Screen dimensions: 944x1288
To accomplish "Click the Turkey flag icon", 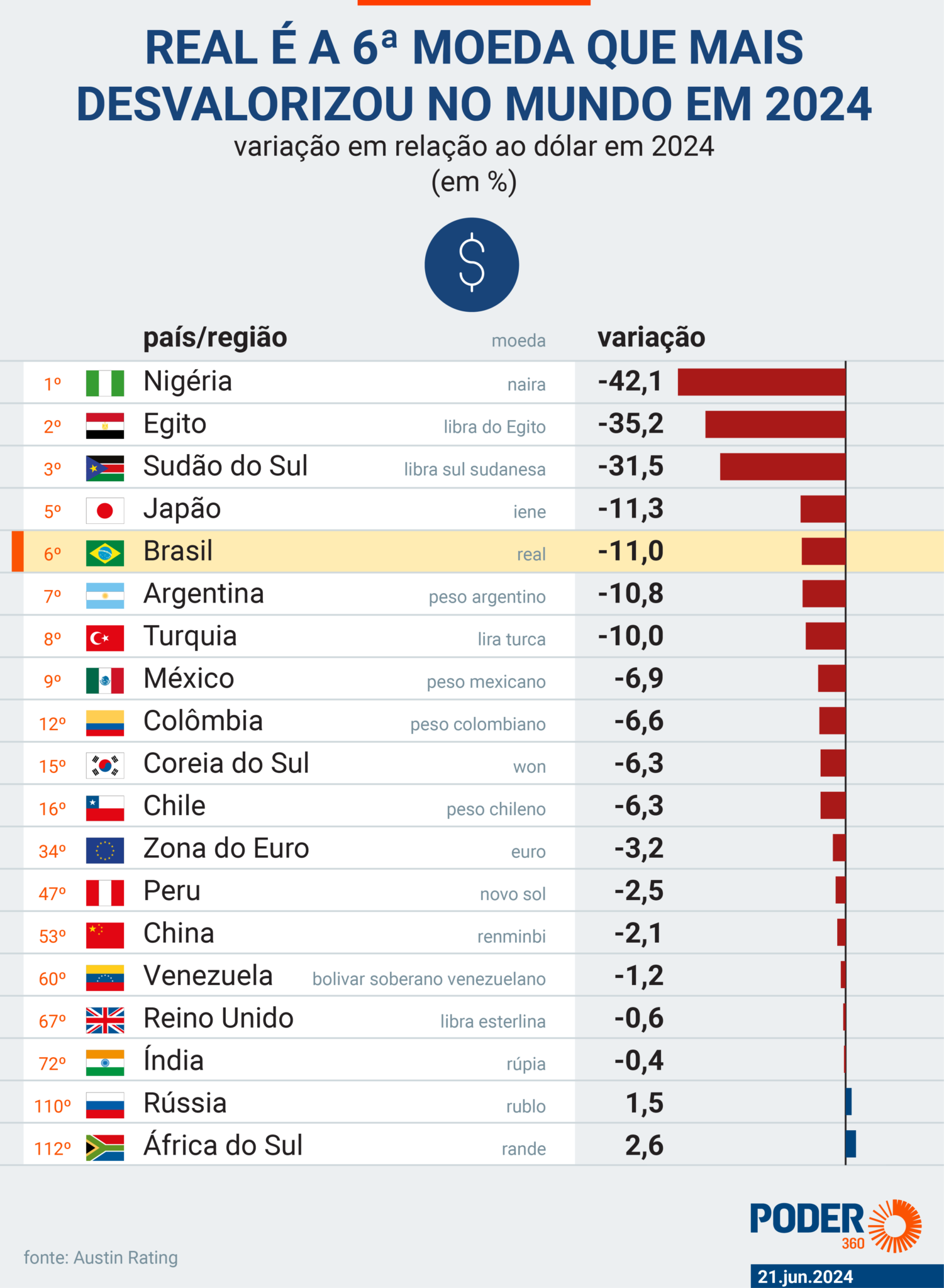I will point(105,638).
